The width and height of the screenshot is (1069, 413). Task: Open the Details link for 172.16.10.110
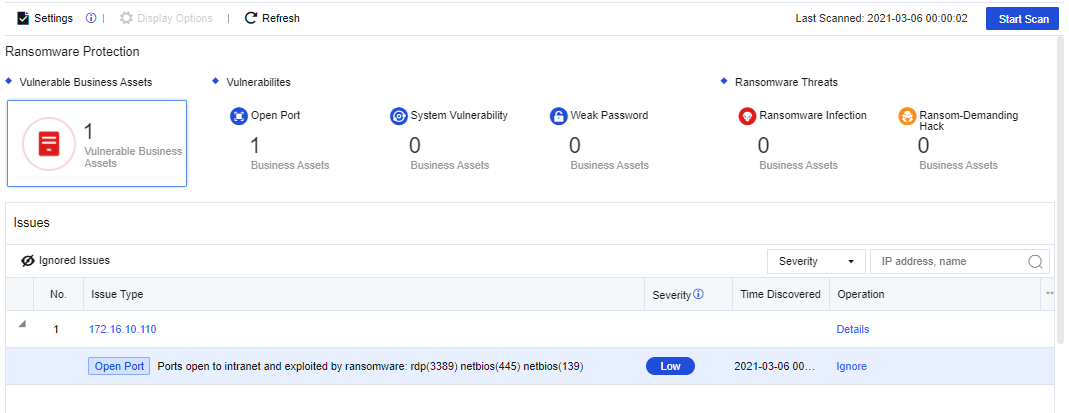[853, 329]
